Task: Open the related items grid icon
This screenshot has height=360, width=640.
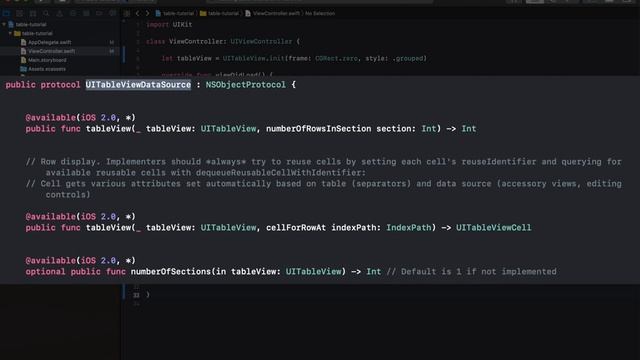Action: coord(127,13)
